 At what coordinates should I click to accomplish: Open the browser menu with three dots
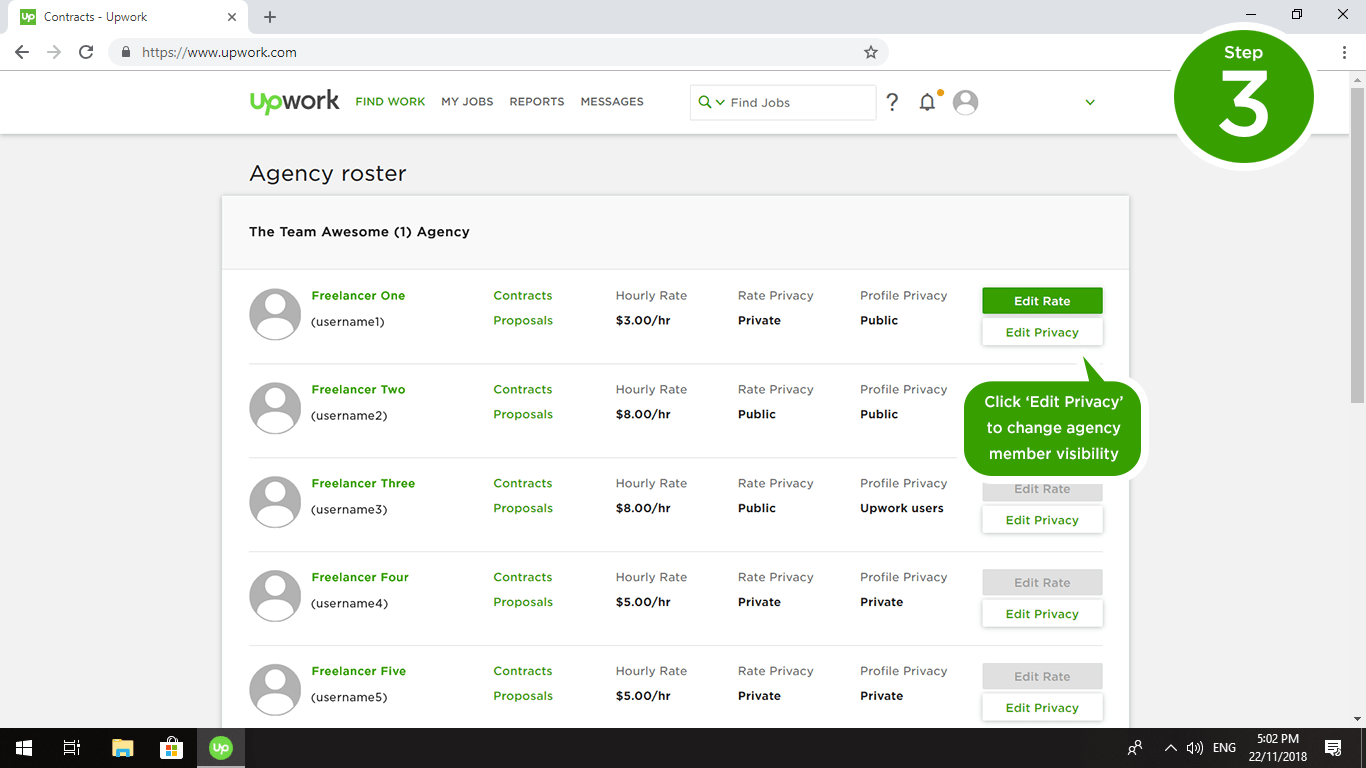click(x=1344, y=52)
